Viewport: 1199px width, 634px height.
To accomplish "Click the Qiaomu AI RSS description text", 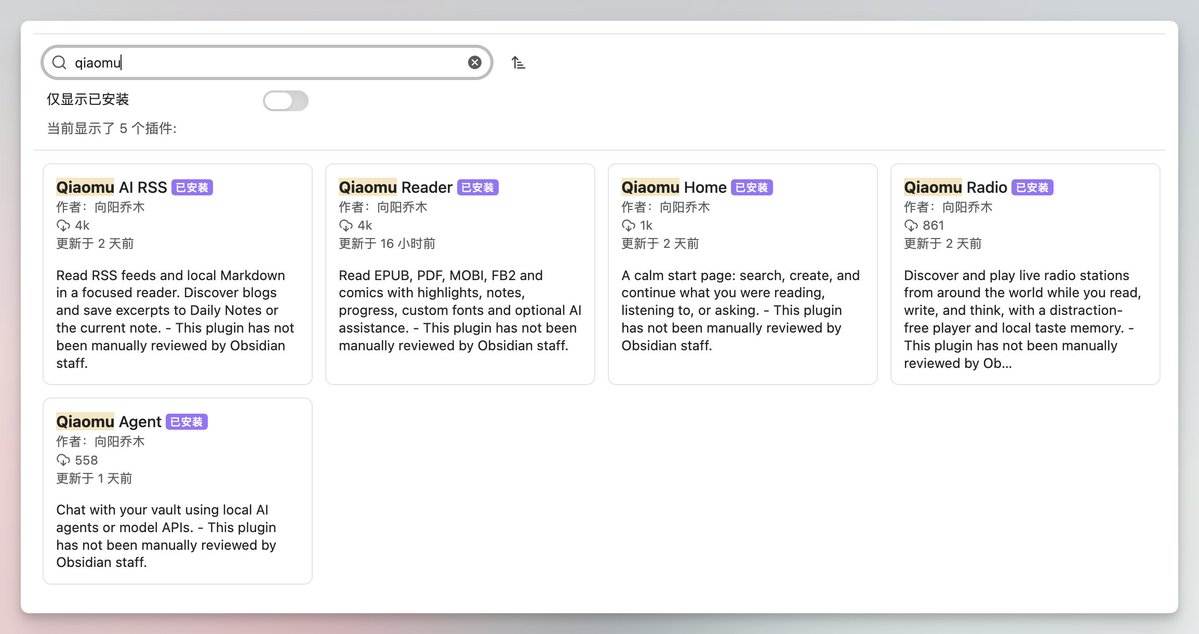I will coord(175,319).
